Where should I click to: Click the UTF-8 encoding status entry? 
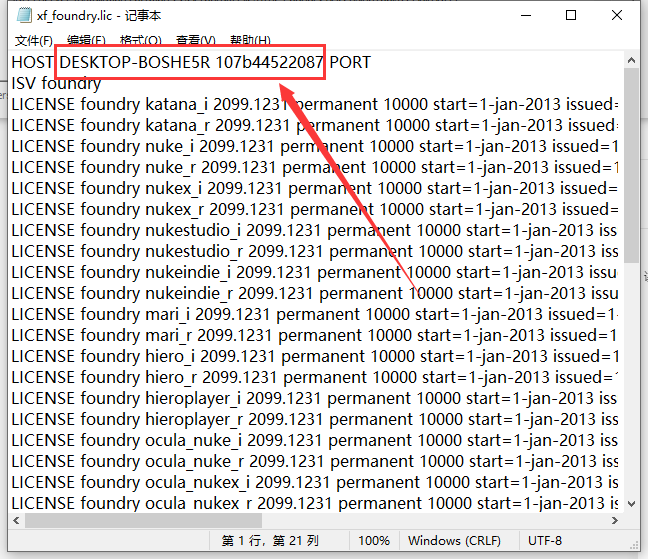click(x=545, y=541)
